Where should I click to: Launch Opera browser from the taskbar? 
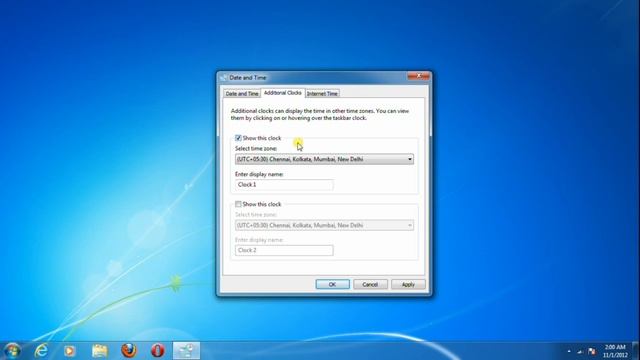(x=158, y=350)
